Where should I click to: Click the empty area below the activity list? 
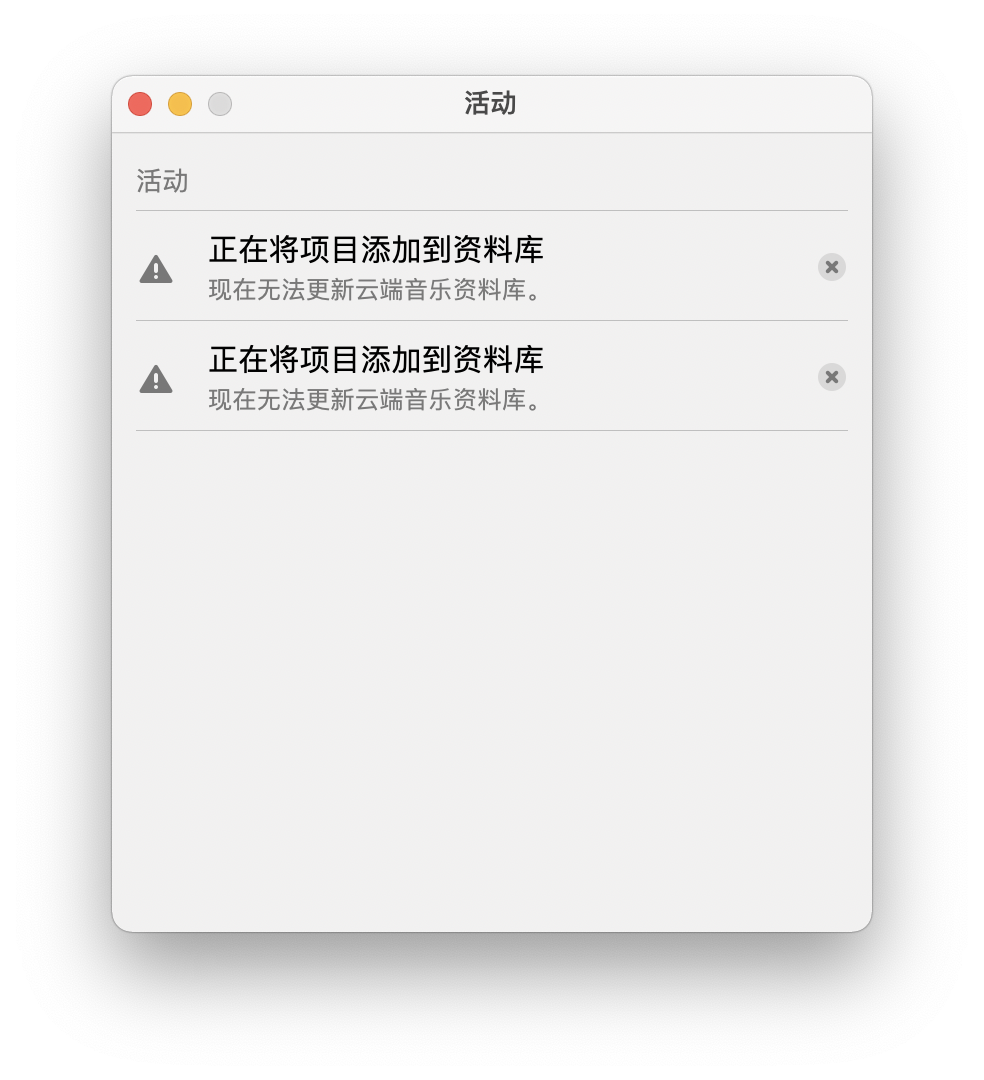[492, 678]
